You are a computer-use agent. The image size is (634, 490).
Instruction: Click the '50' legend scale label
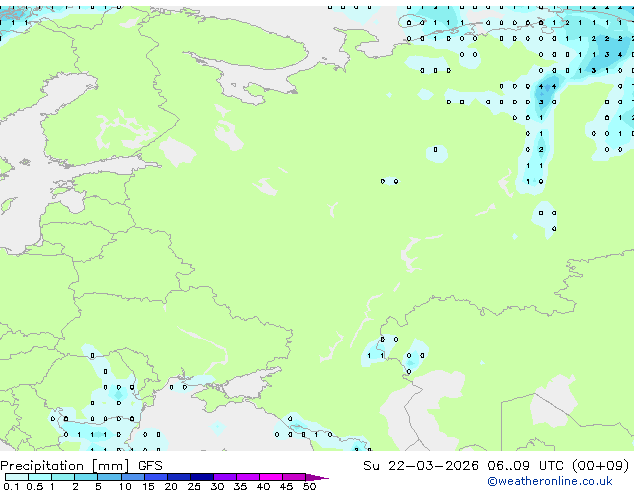[x=309, y=486]
